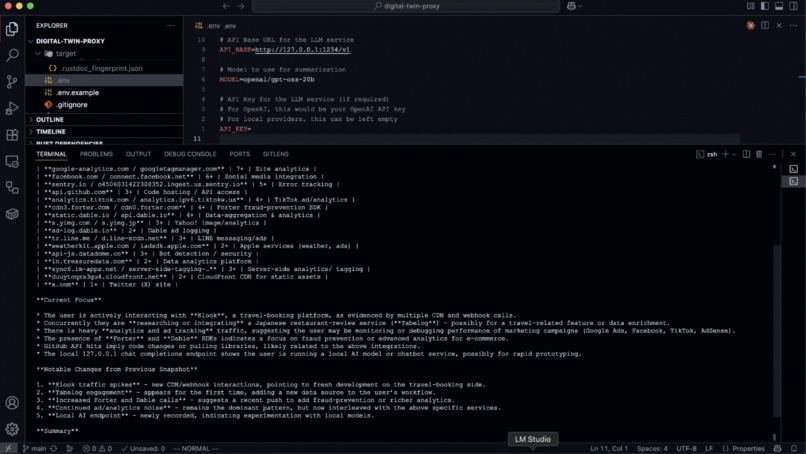806x454 pixels.
Task: Select the first terminal in terminal list
Action: click(794, 169)
